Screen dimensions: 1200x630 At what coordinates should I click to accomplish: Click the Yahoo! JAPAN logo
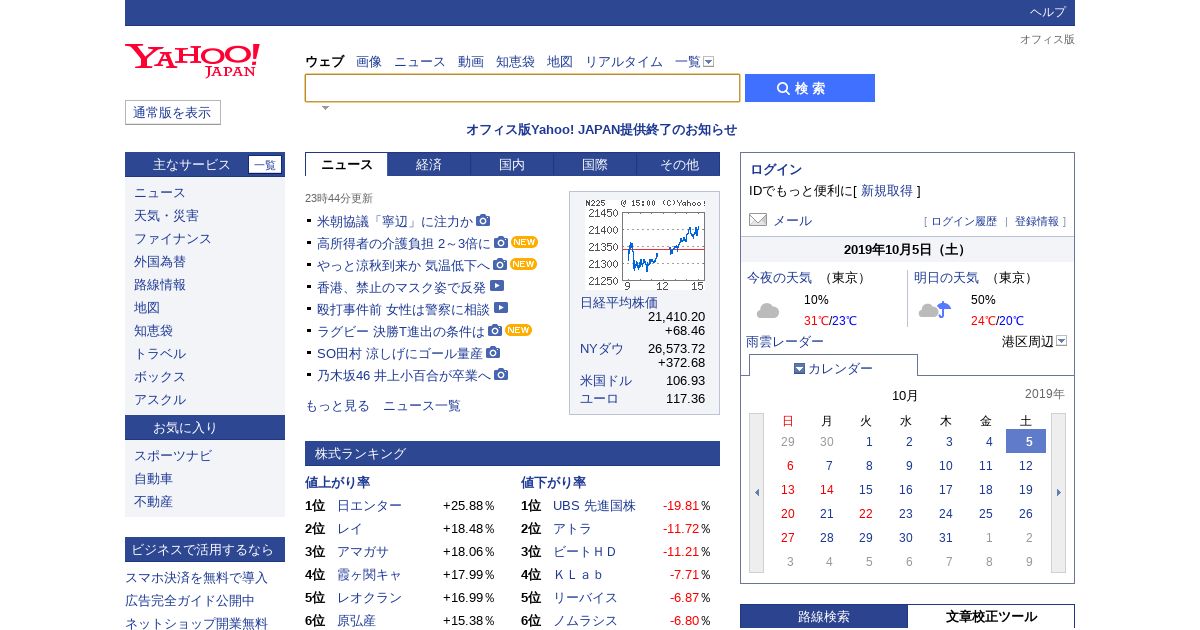pos(192,60)
